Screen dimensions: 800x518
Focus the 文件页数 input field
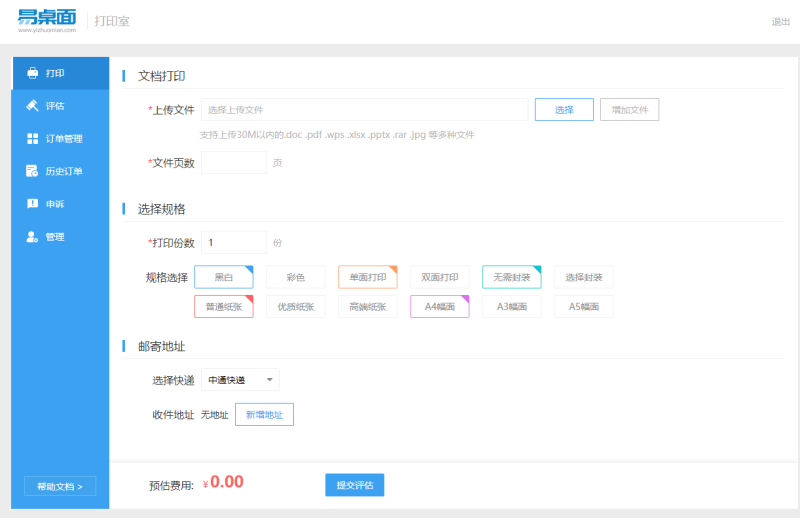[234, 163]
